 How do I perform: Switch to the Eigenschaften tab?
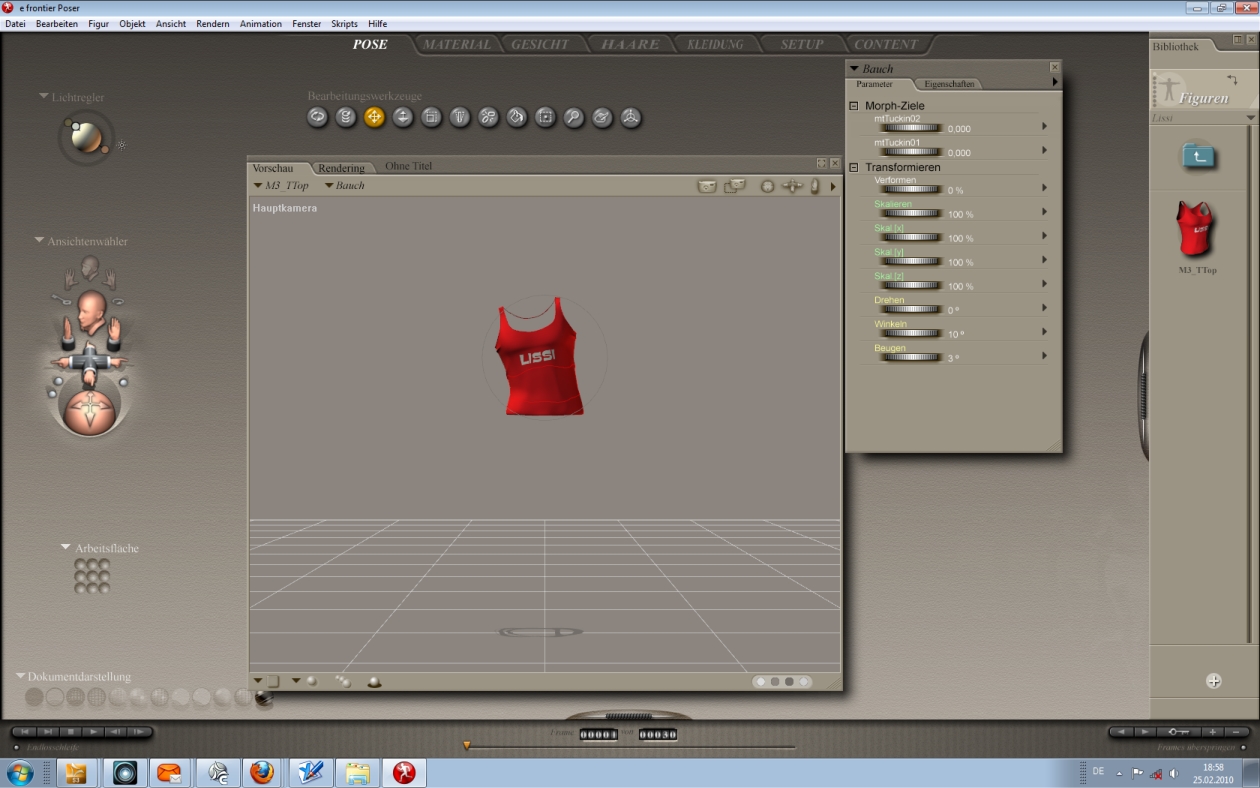pos(949,84)
